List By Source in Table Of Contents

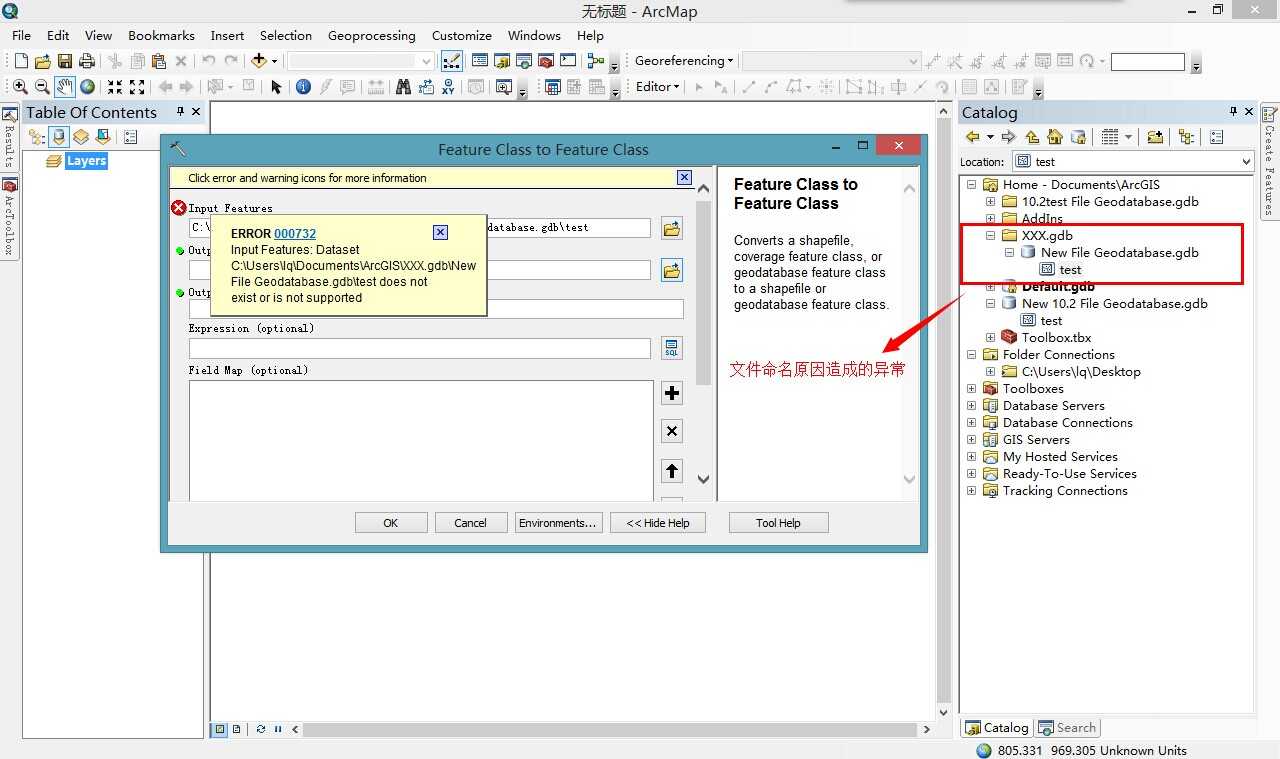[59, 137]
